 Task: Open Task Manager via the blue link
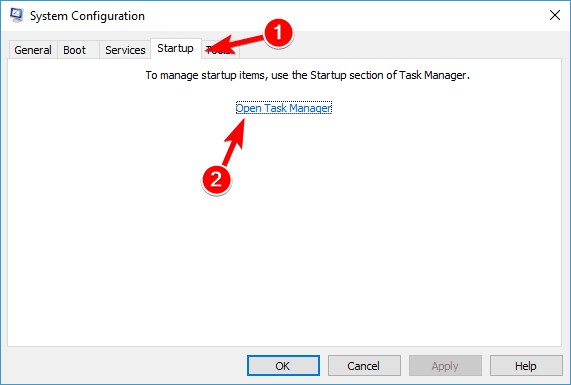[284, 108]
